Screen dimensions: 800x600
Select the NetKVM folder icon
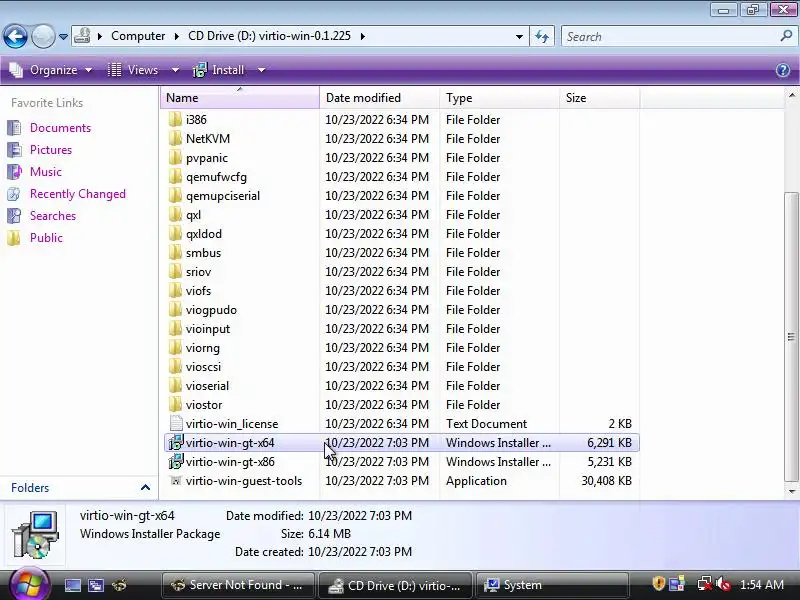175,138
